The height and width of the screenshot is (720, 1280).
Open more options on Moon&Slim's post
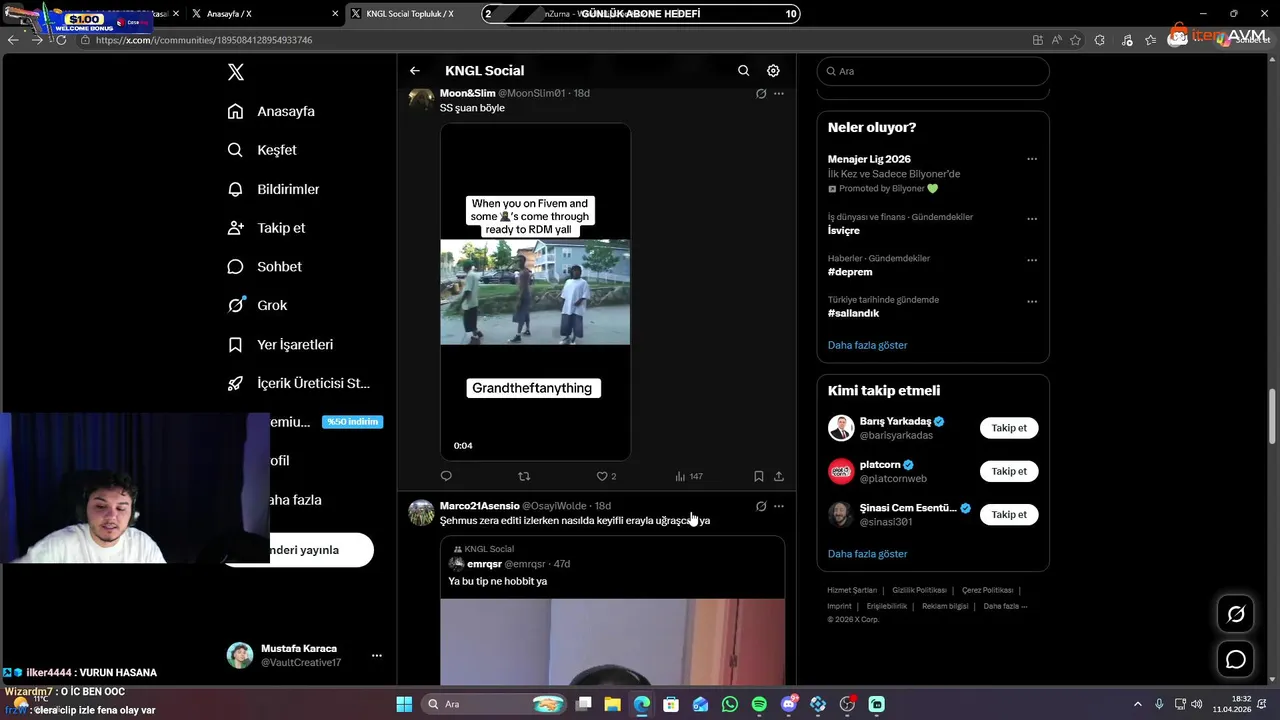click(779, 93)
